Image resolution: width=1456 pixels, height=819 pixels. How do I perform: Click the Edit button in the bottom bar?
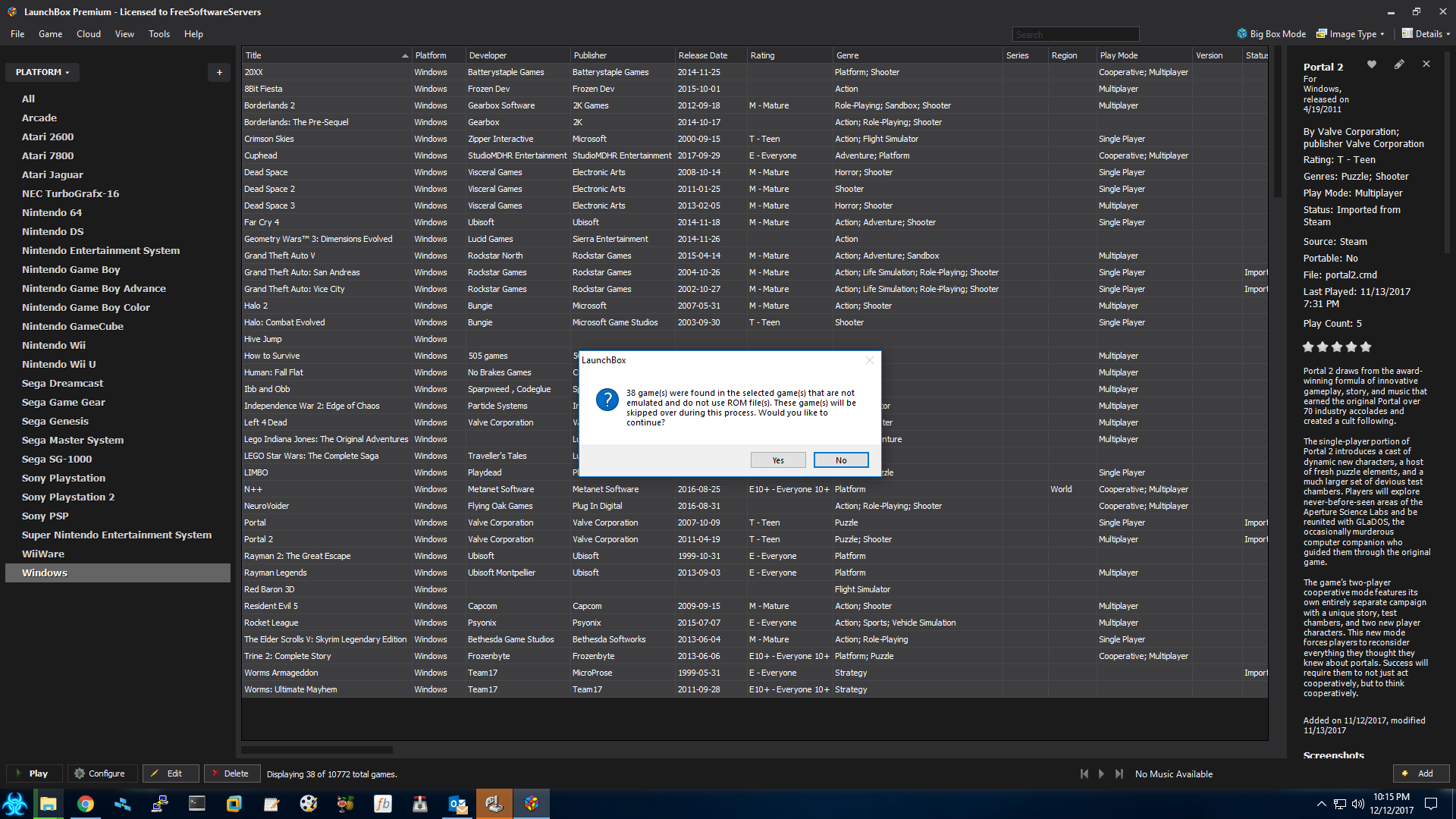171,773
